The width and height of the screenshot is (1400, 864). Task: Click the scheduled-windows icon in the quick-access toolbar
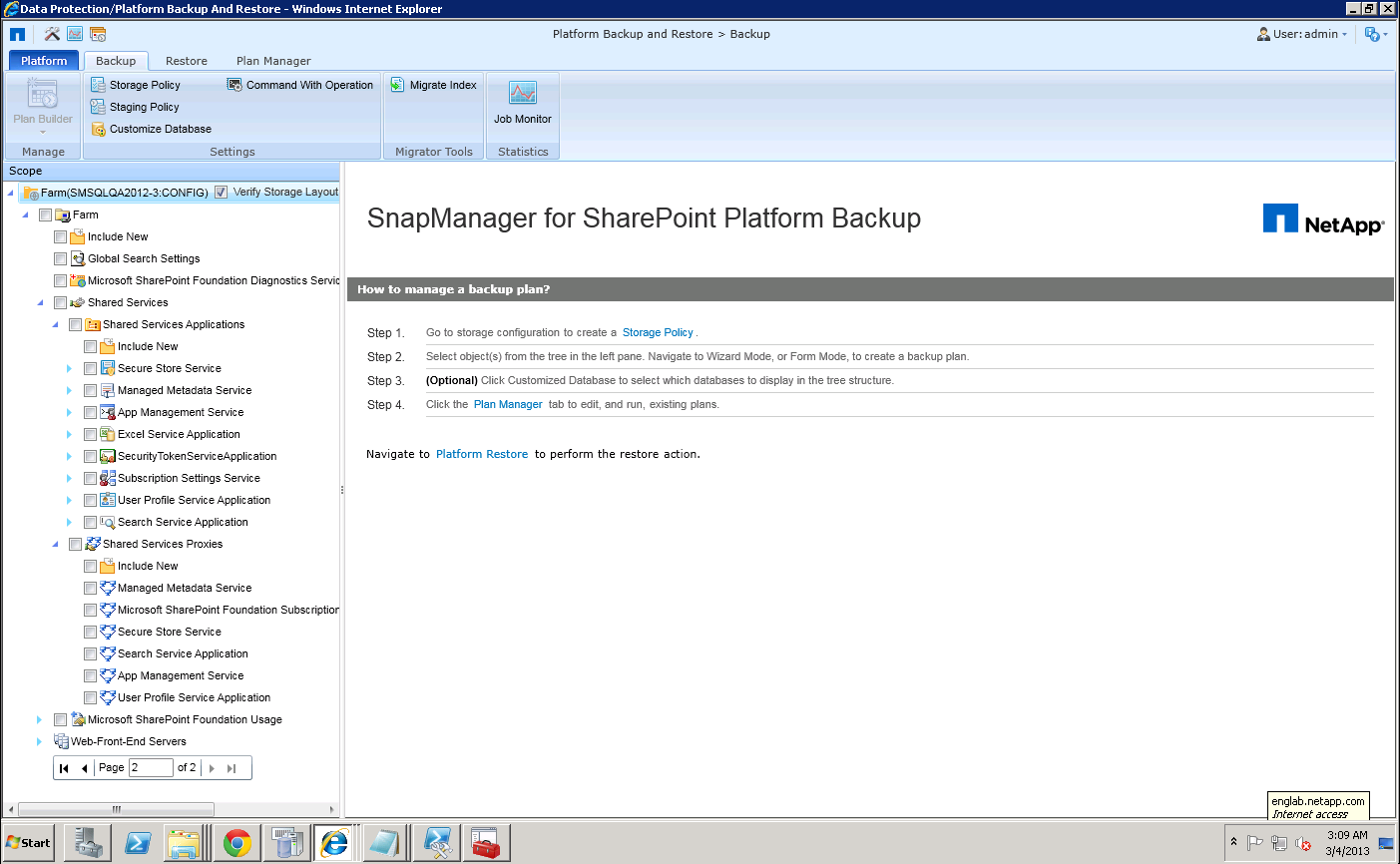pos(98,34)
